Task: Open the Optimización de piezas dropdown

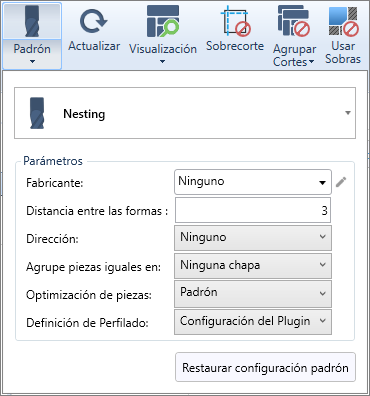Action: coord(253,294)
